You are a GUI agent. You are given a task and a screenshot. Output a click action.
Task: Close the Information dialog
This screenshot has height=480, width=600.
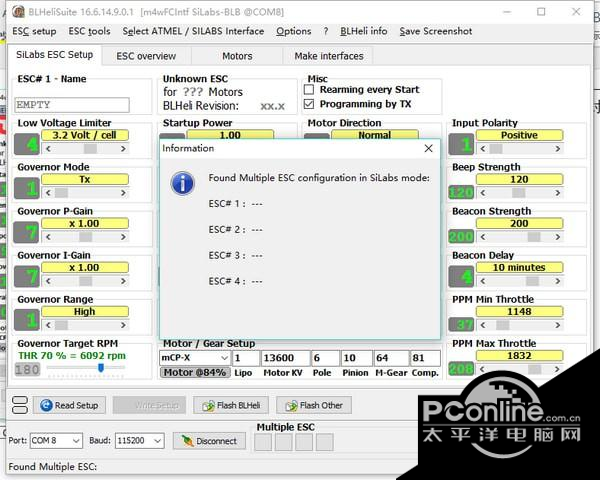pos(429,149)
